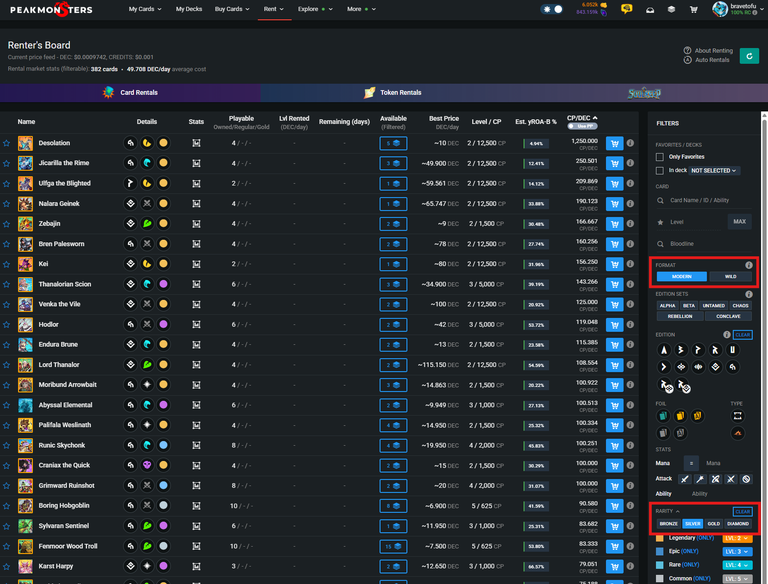Toggle the Use PP switch under CP/DEC
Screen dimensions: 768x584
click(582, 126)
